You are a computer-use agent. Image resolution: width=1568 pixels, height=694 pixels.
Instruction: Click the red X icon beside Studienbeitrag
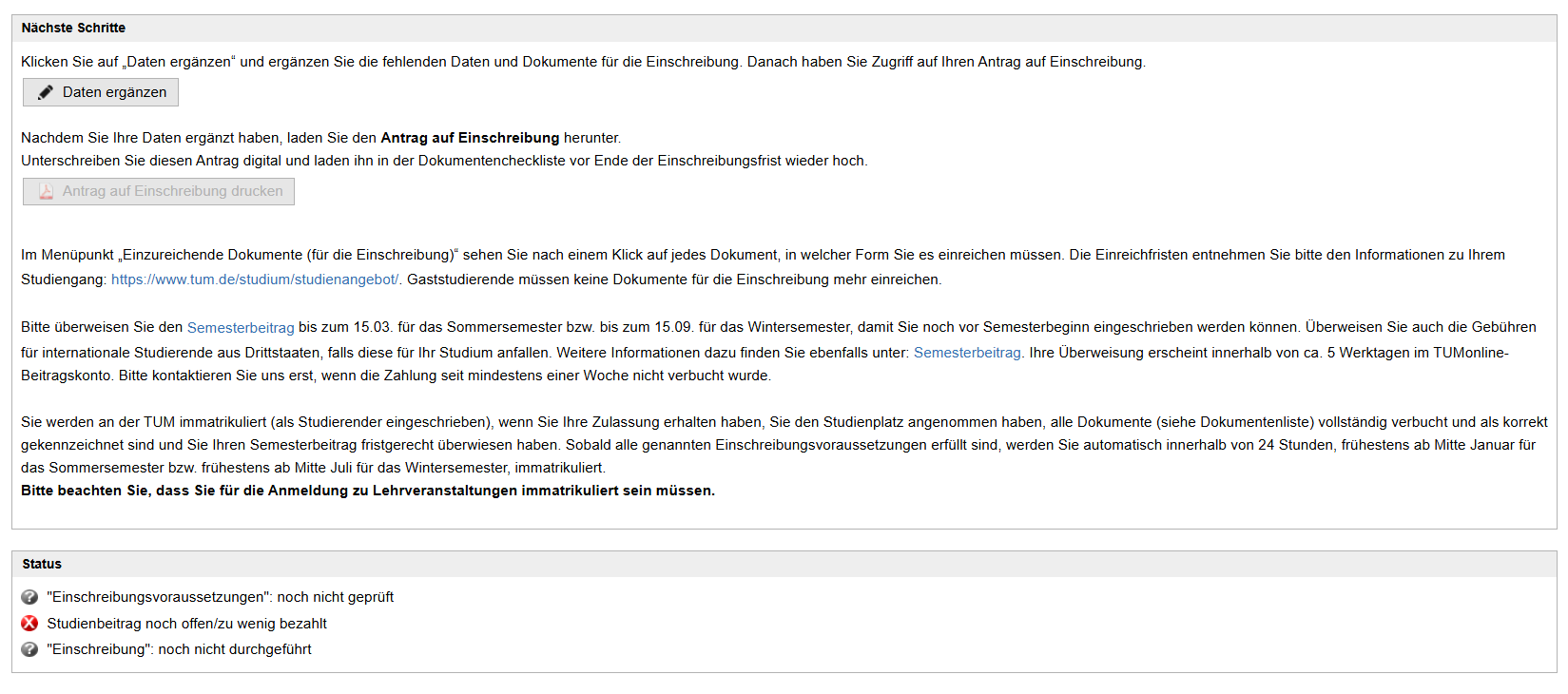point(29,624)
